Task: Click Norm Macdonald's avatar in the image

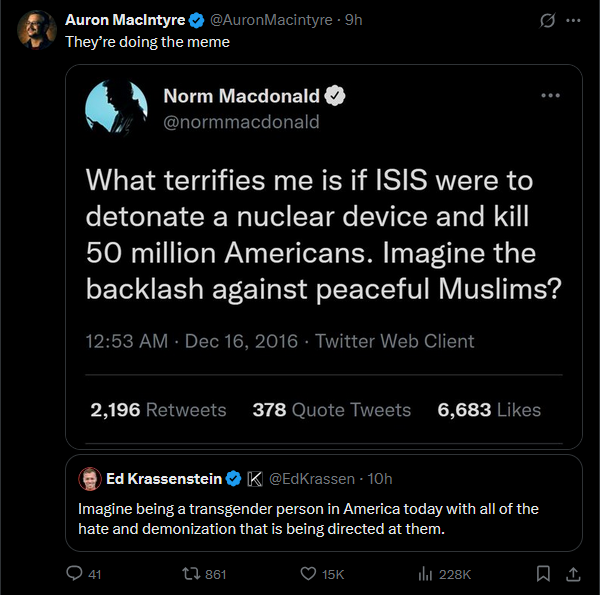Action: (117, 110)
